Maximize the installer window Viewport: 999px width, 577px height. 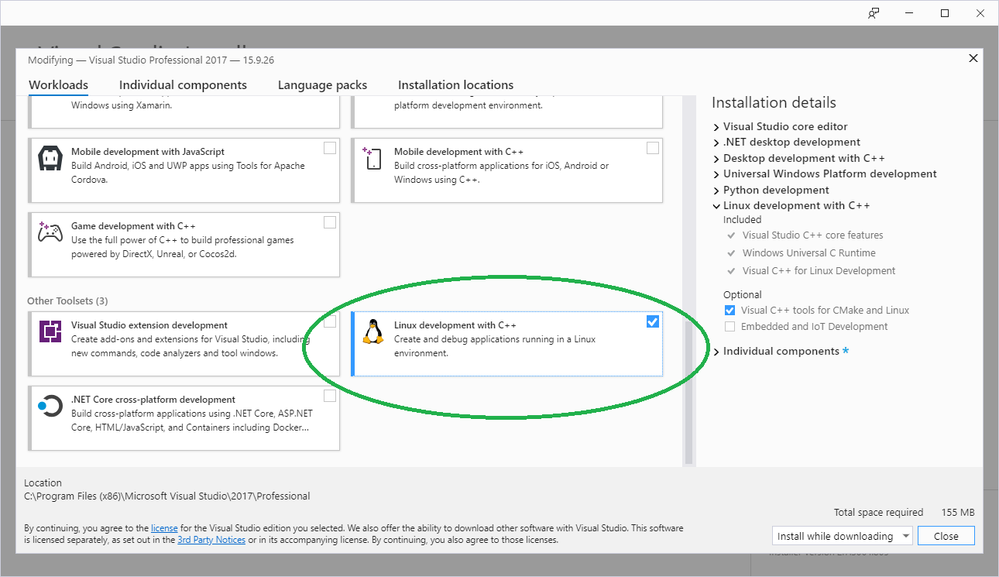945,13
